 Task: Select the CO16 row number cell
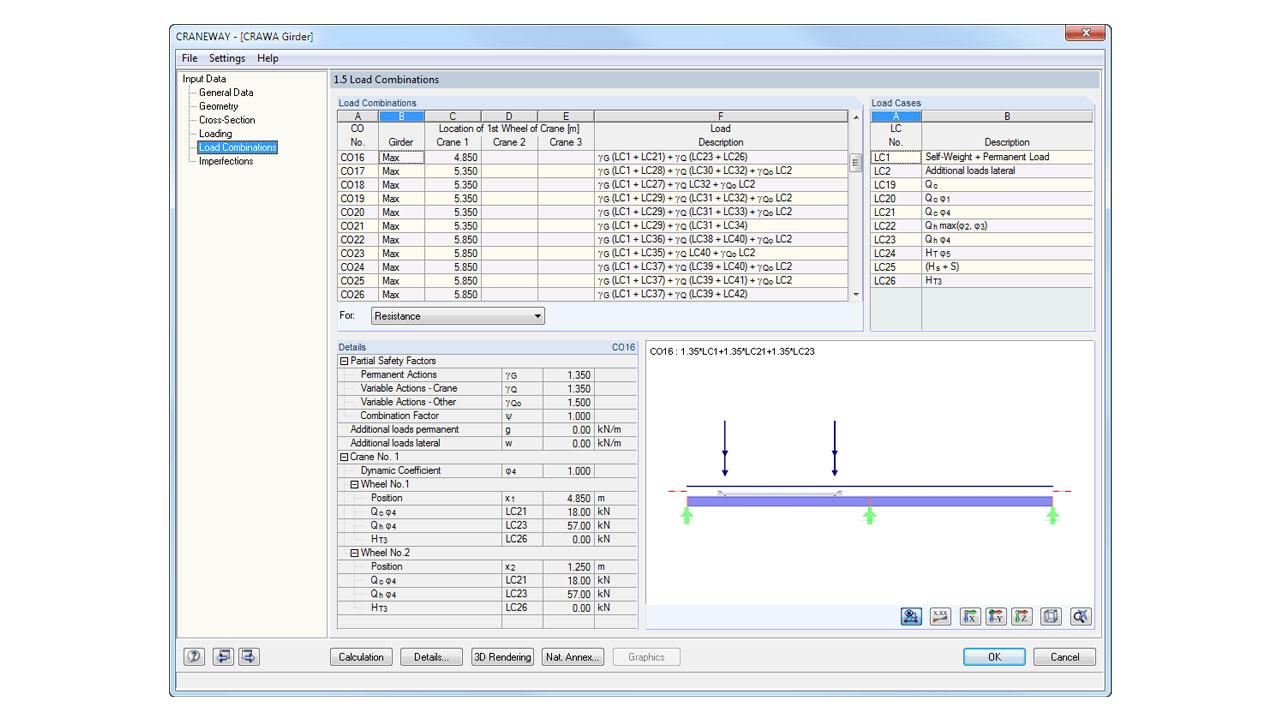(x=357, y=157)
